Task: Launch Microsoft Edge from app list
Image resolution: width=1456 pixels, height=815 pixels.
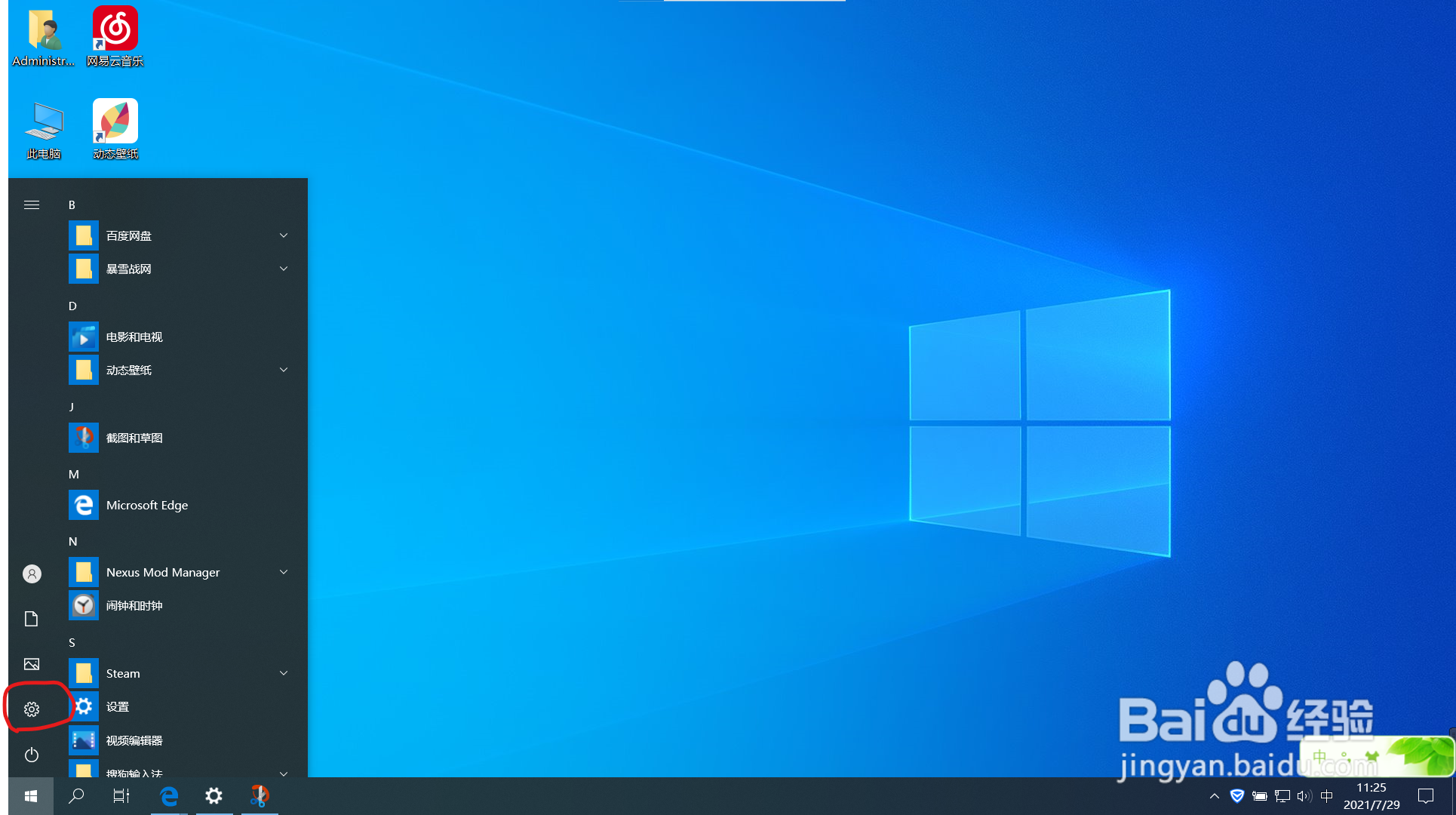Action: [147, 505]
